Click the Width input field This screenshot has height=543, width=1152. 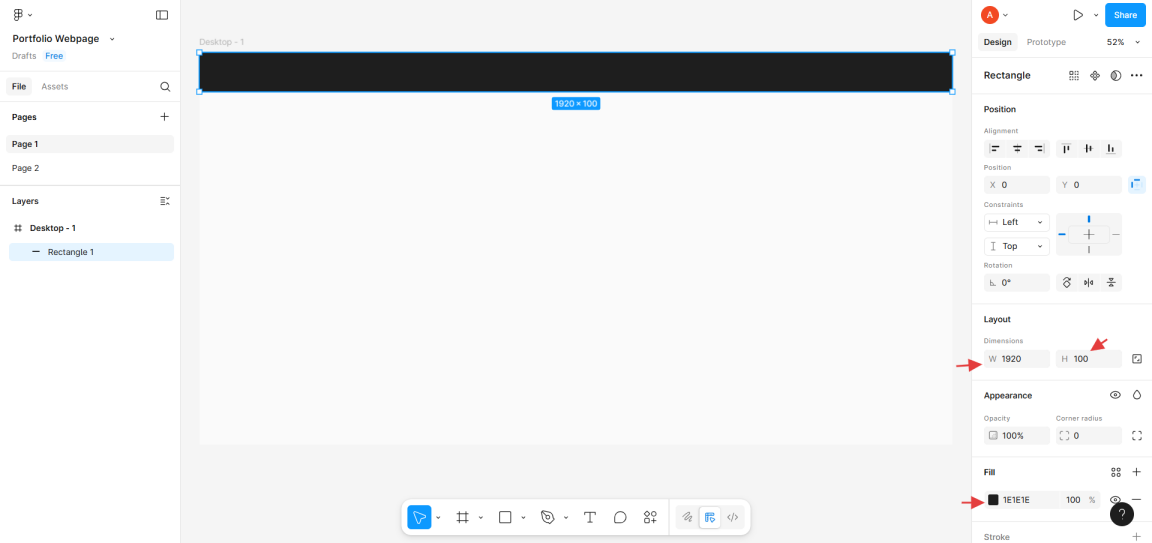[1022, 359]
